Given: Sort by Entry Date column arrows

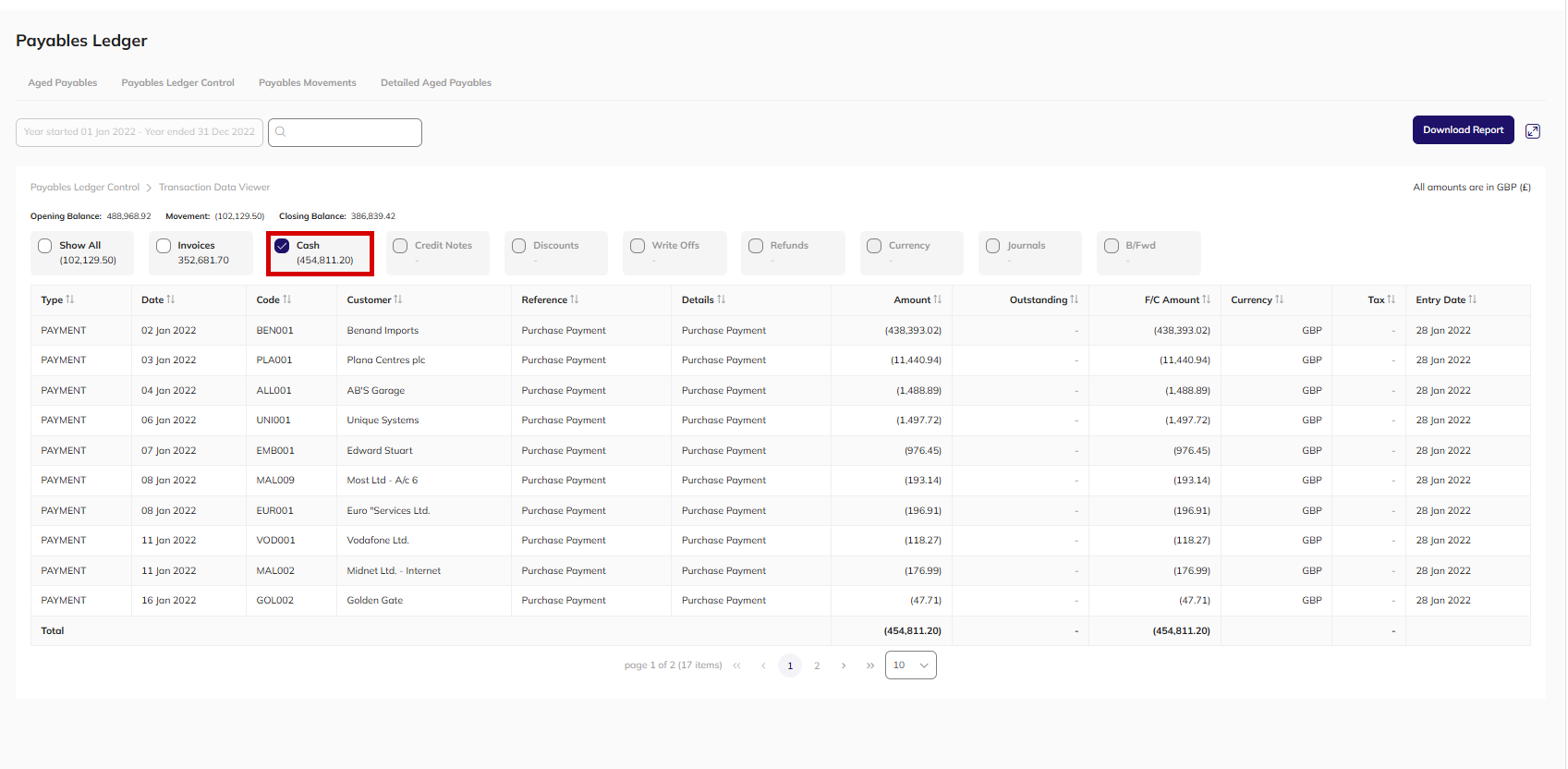Looking at the screenshot, I should (1473, 299).
